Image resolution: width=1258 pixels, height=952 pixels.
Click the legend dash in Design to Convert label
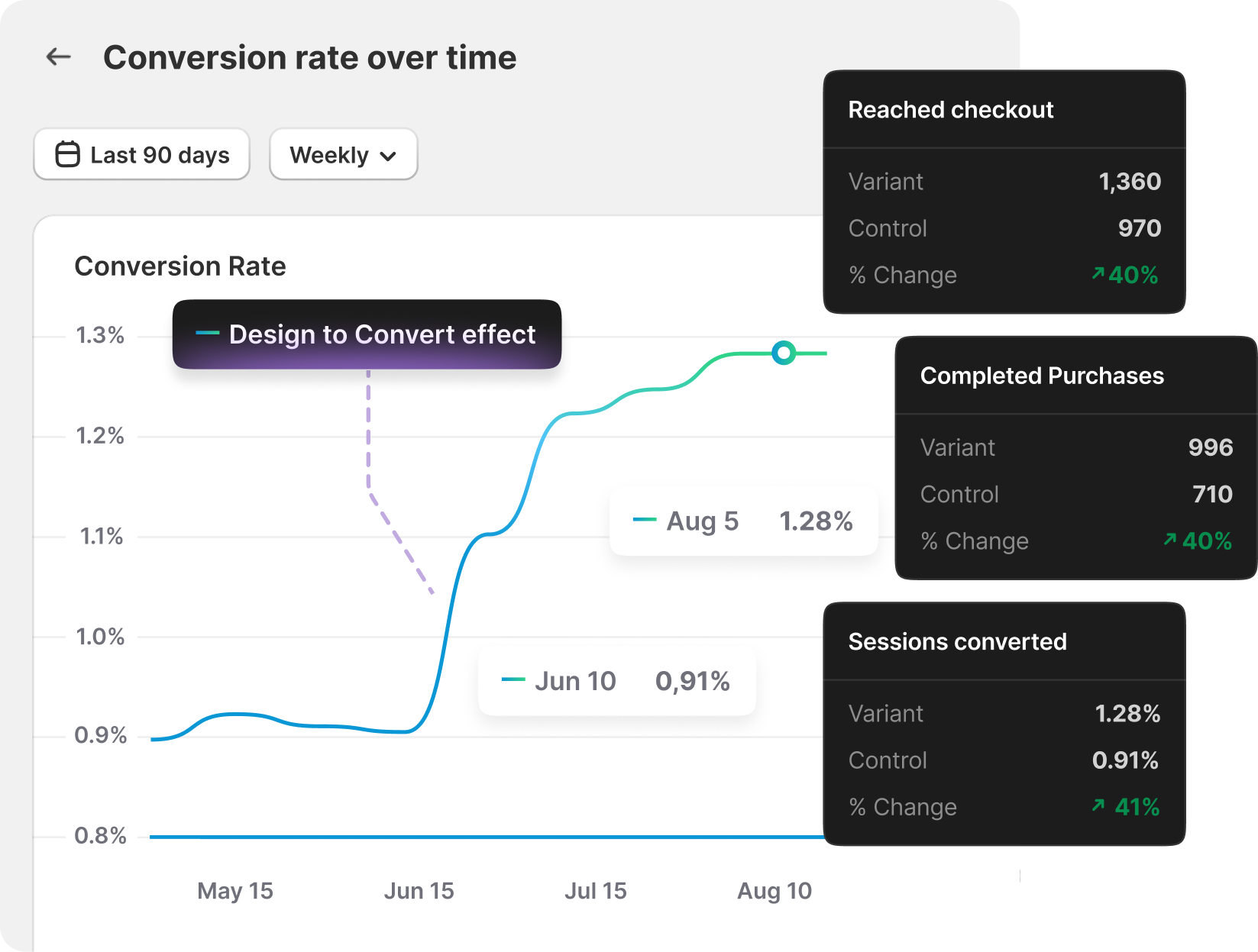208,333
